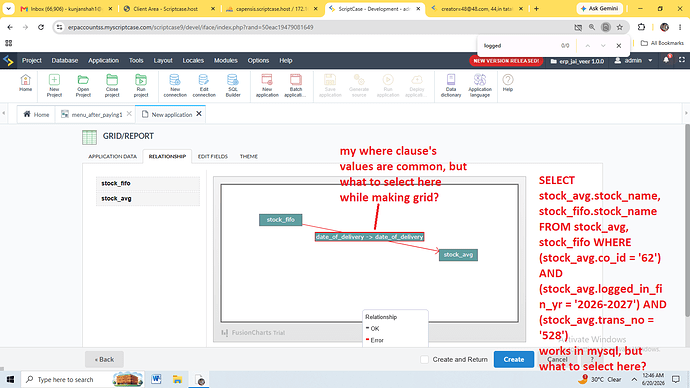
Task: Go back in browser history
Action: 10,27
